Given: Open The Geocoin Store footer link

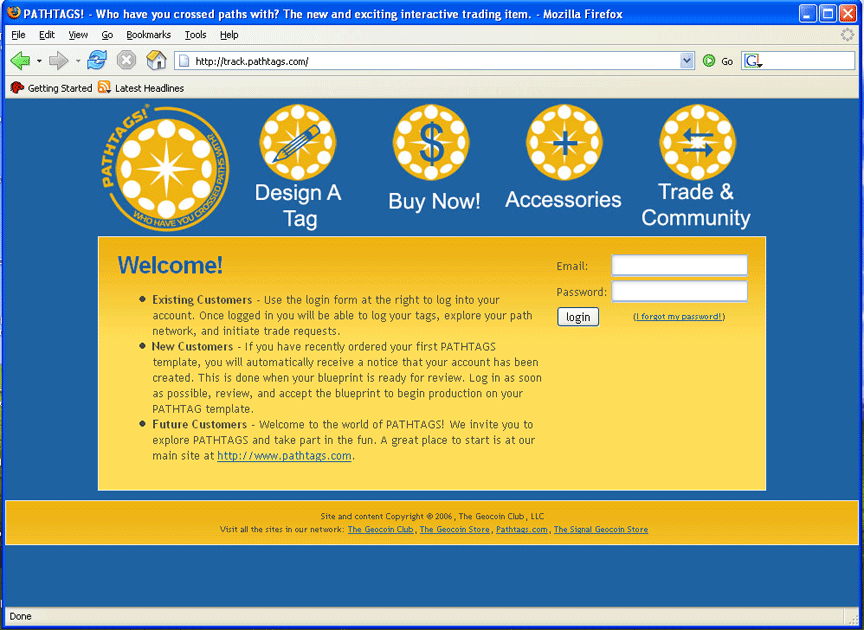Looking at the screenshot, I should click(x=455, y=529).
